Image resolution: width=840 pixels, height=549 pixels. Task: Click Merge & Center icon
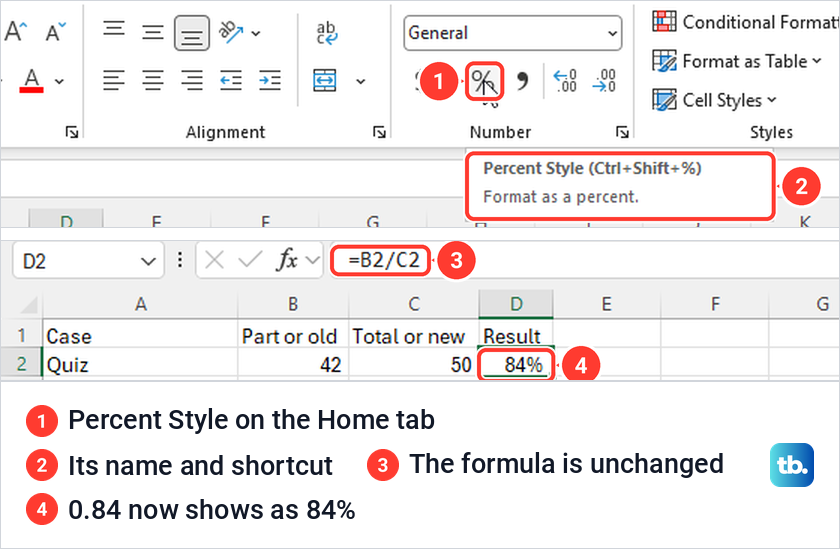pyautogui.click(x=325, y=81)
